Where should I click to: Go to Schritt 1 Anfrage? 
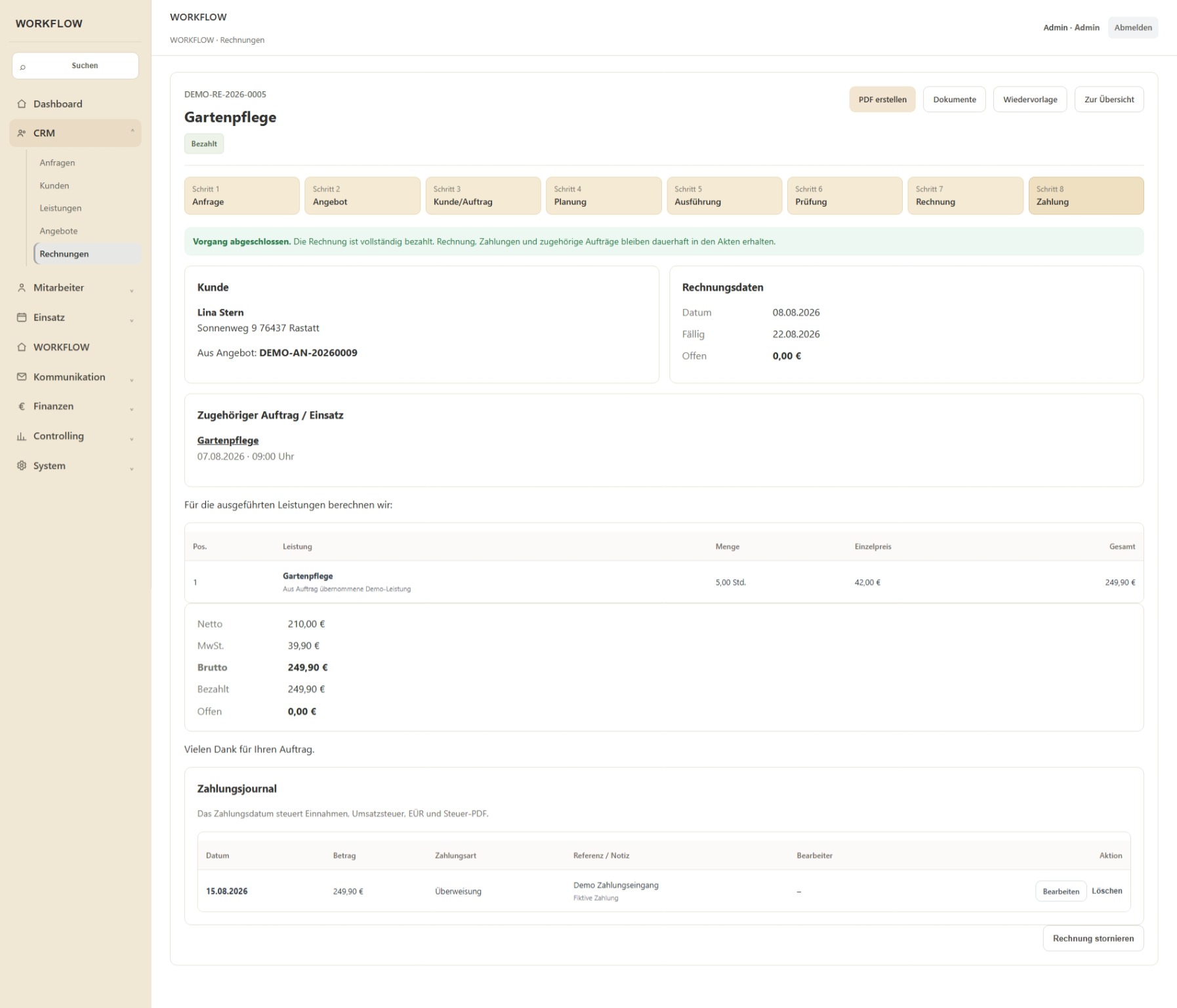coord(241,195)
